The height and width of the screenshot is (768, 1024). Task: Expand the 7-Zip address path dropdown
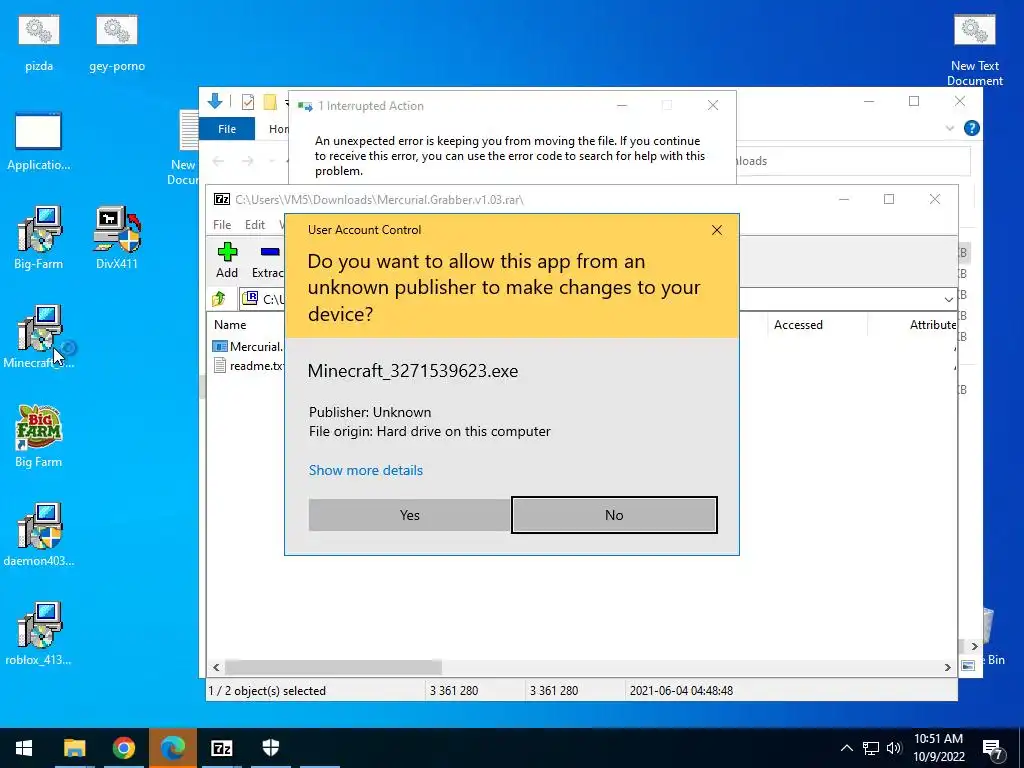pyautogui.click(x=948, y=300)
